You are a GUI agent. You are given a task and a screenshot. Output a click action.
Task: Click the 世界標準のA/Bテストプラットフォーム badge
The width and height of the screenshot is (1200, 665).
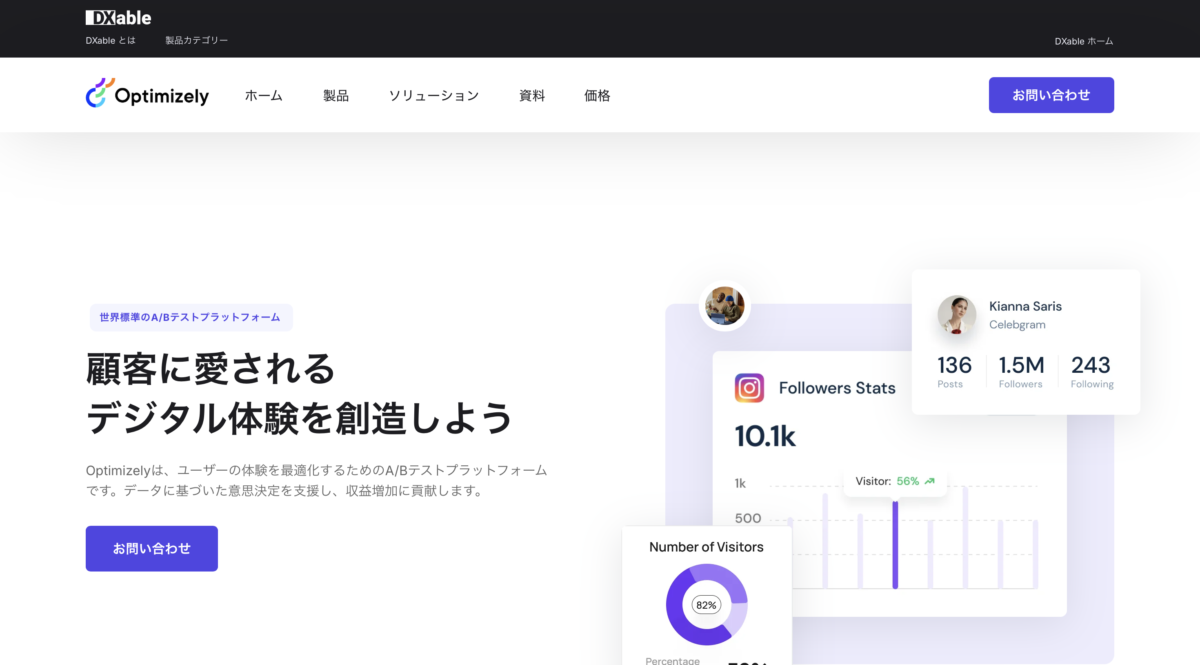(x=190, y=317)
